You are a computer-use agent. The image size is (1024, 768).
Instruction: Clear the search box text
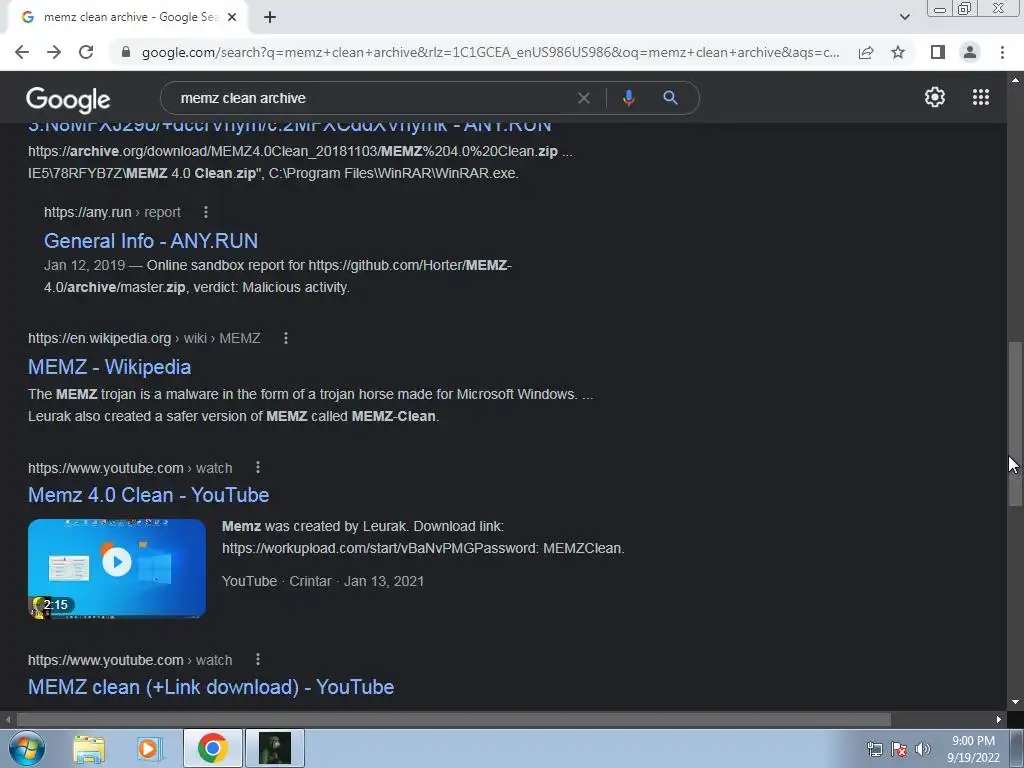point(584,98)
